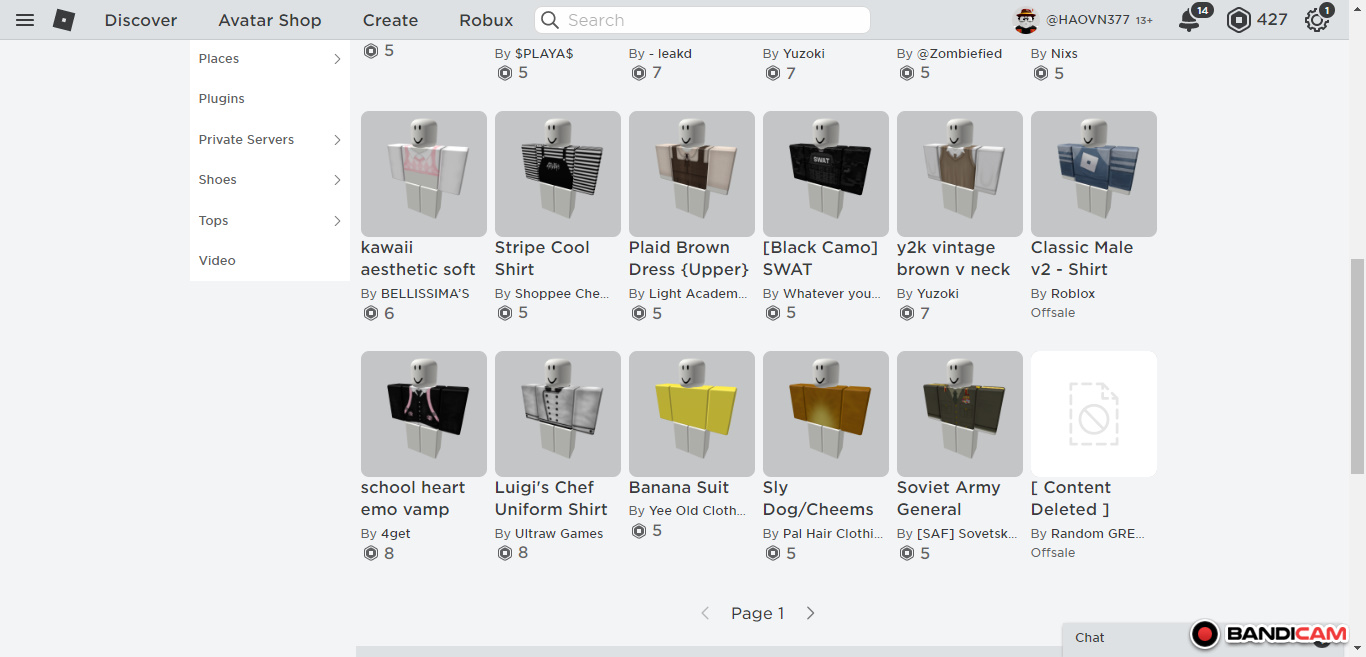Open the hamburger navigation menu
The width and height of the screenshot is (1366, 657).
coord(25,20)
